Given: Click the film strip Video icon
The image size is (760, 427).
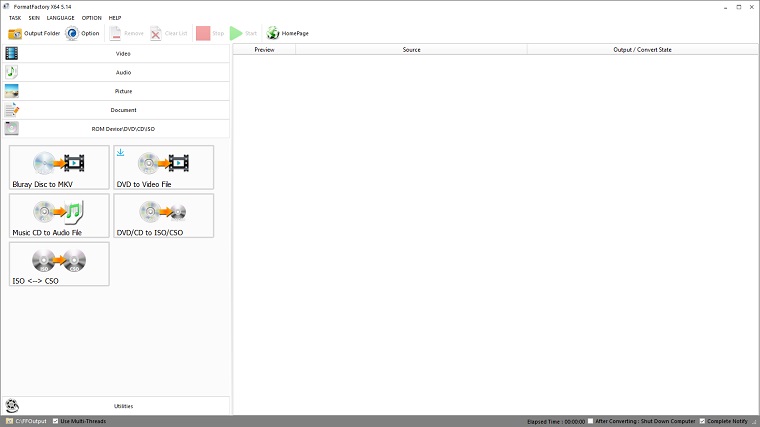Looking at the screenshot, I should coord(12,53).
